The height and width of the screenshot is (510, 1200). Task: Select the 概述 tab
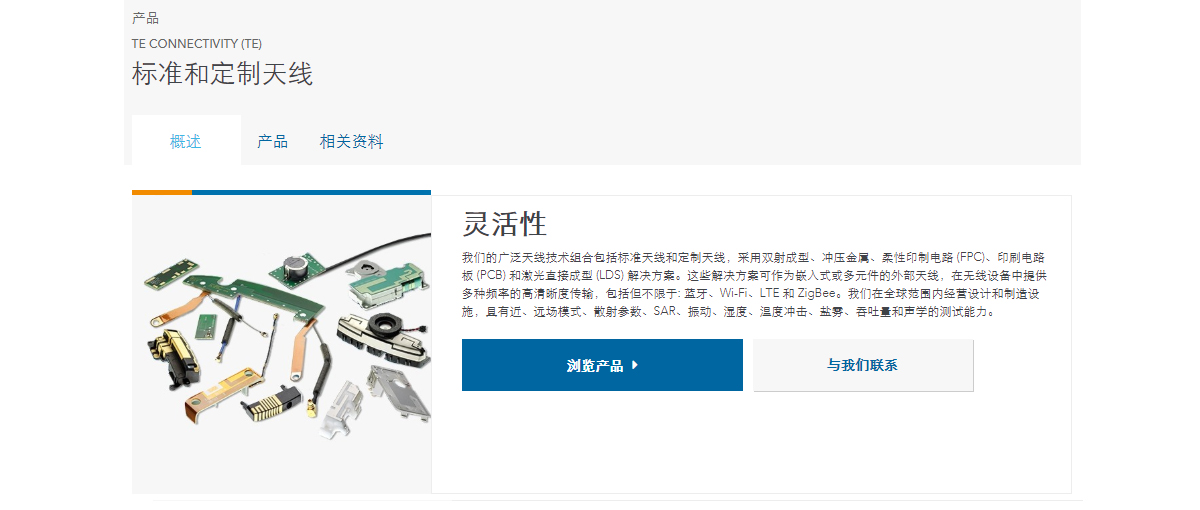point(186,141)
